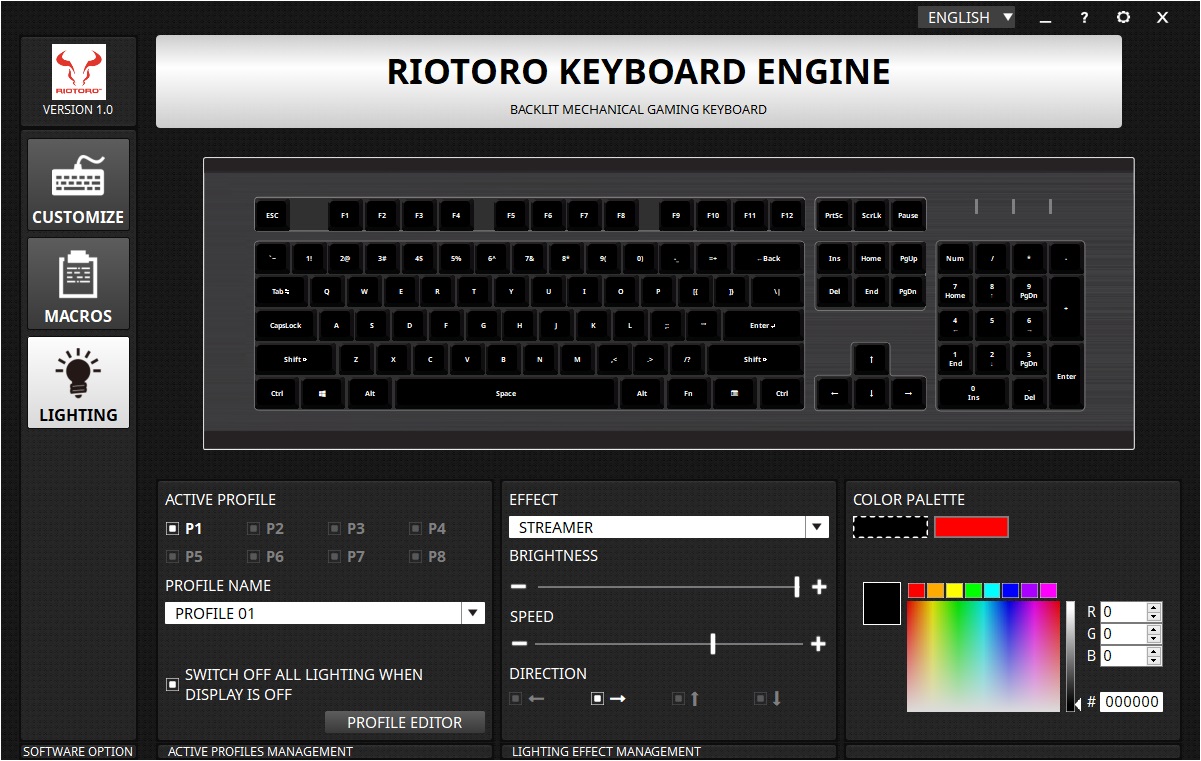1201x761 pixels.
Task: Open the Customize keyboard section
Action: (x=78, y=185)
